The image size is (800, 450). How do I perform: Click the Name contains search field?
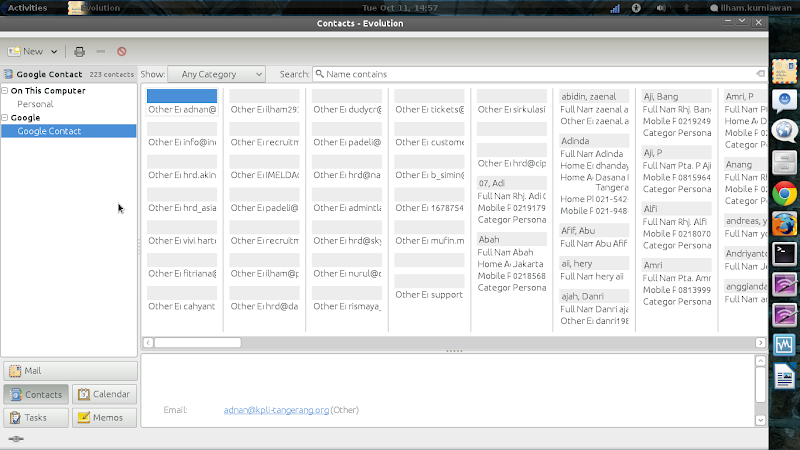point(538,74)
